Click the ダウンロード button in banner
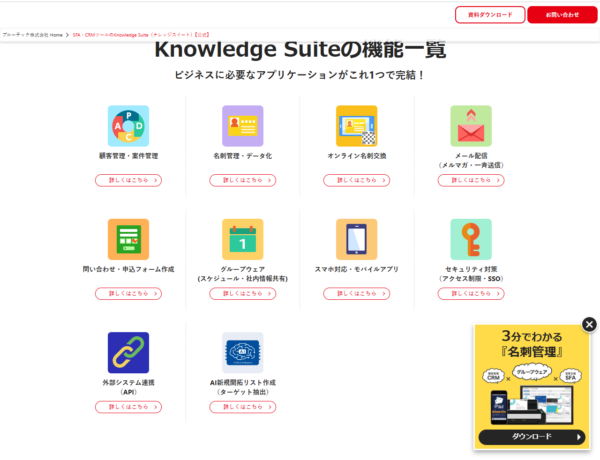This screenshot has width=600, height=460. pos(532,437)
